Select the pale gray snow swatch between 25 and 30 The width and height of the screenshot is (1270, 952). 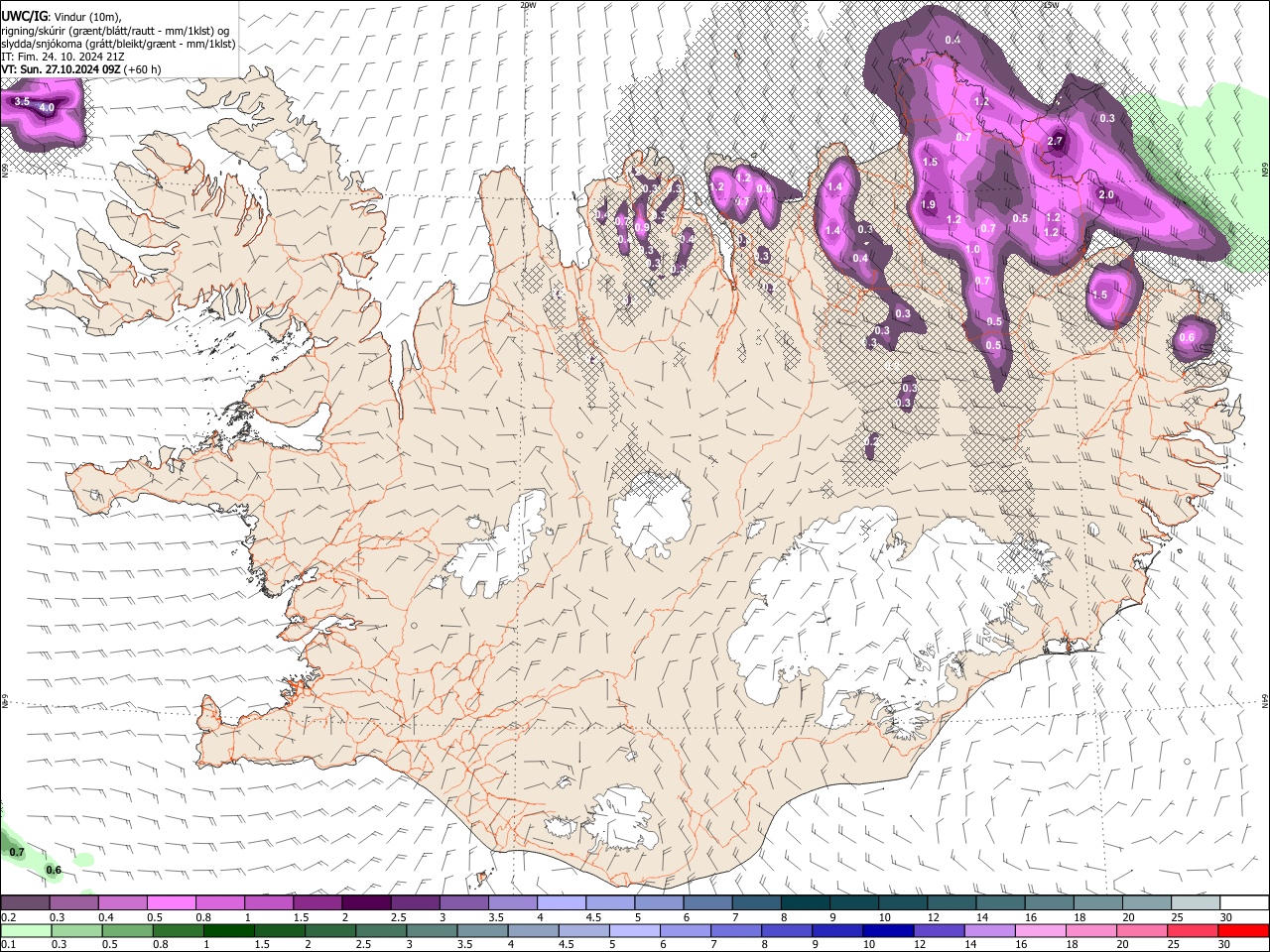click(1196, 902)
